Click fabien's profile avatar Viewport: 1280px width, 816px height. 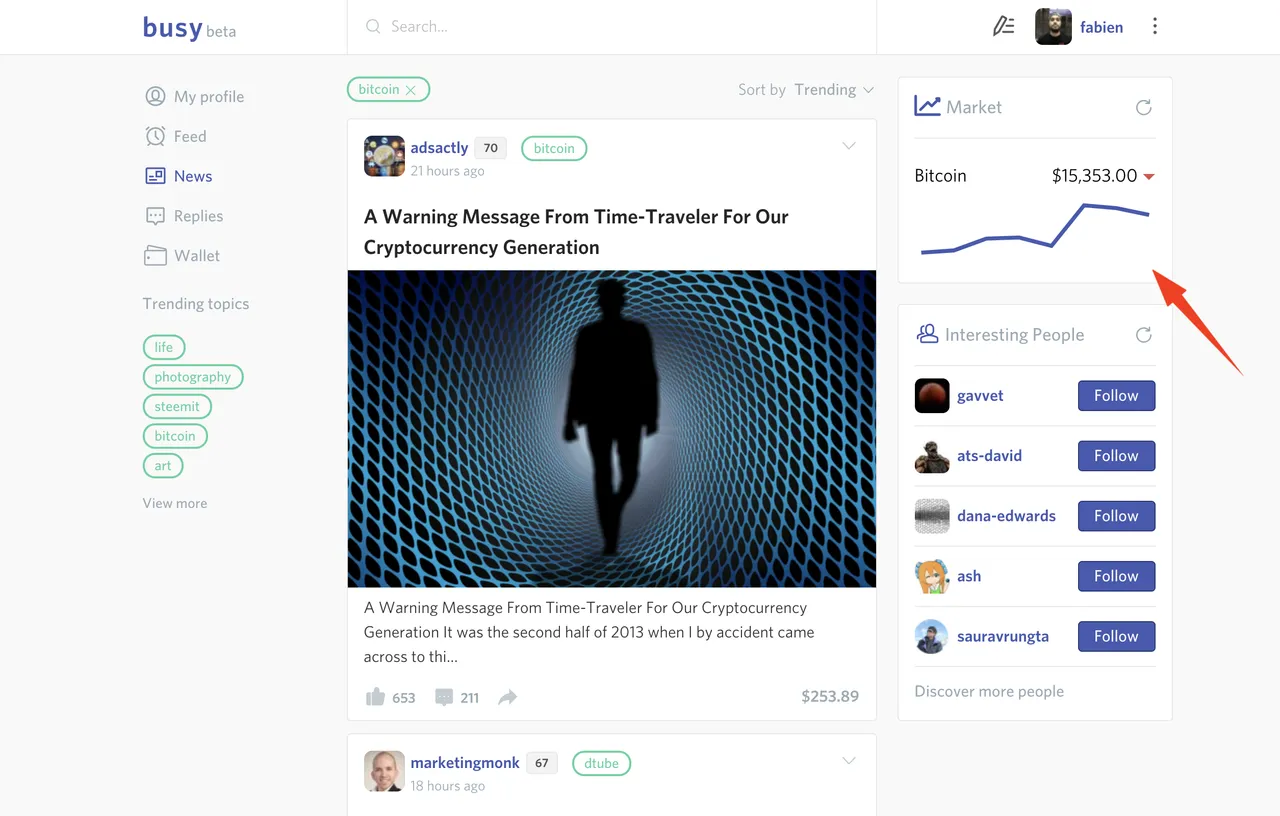click(1053, 27)
